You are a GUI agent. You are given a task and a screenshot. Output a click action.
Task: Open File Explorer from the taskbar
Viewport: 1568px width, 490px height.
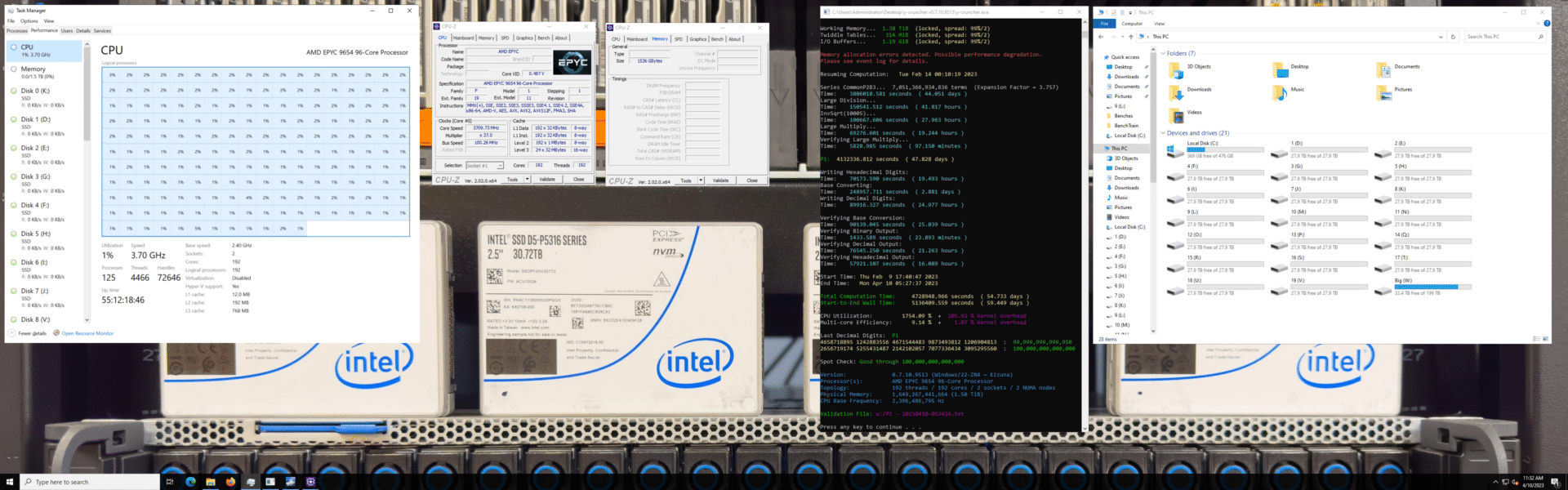click(210, 482)
